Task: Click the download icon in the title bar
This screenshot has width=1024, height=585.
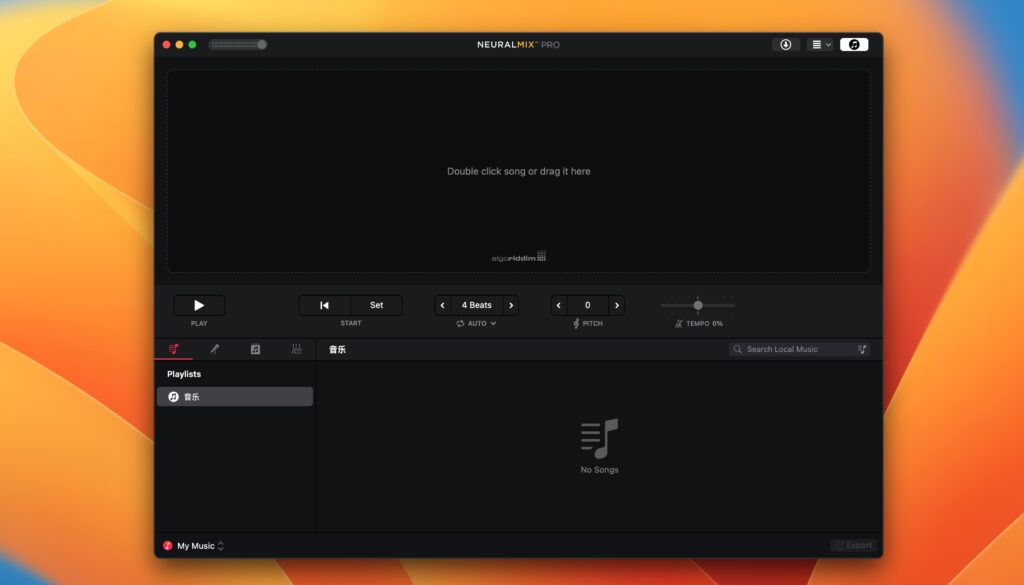Action: [786, 44]
